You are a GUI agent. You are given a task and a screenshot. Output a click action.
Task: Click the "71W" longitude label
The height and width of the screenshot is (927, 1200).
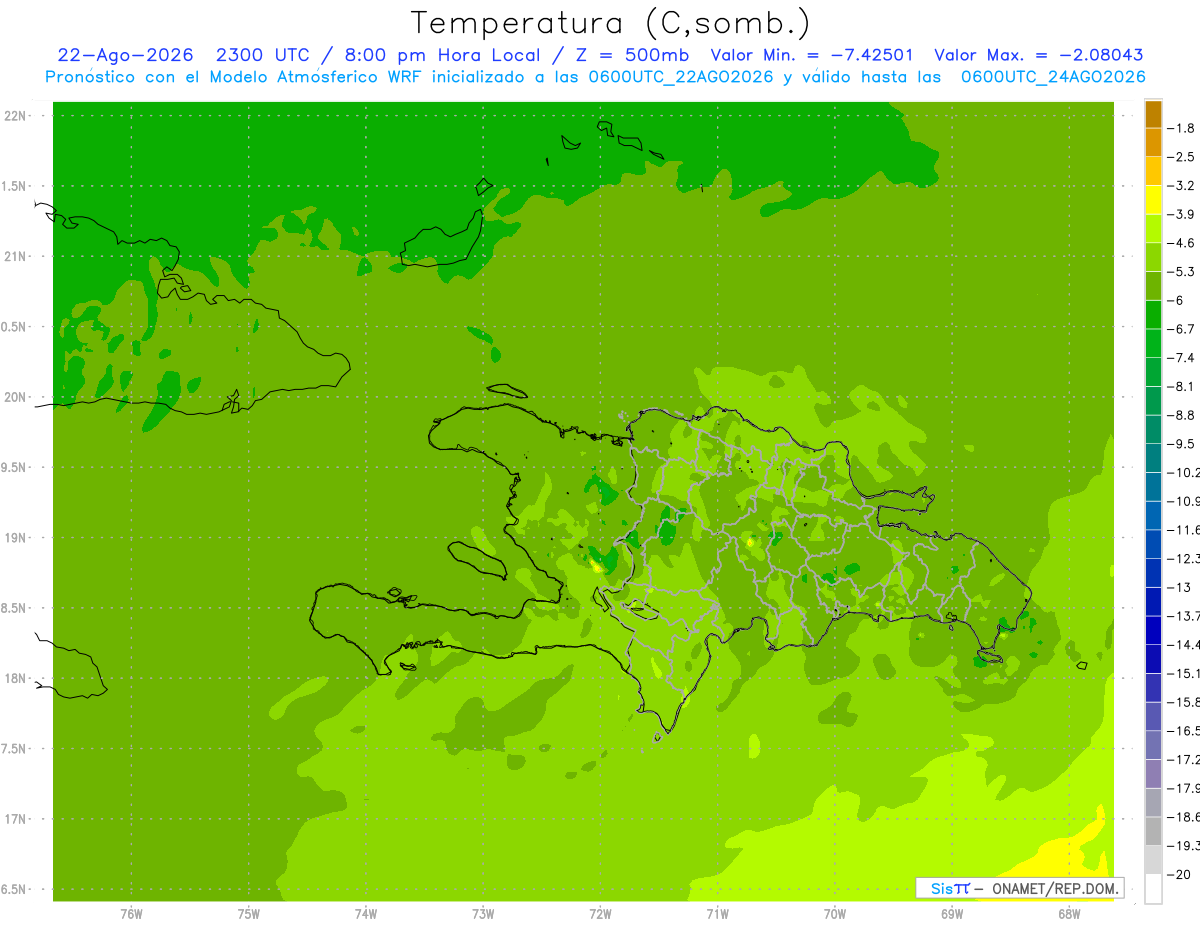717,914
